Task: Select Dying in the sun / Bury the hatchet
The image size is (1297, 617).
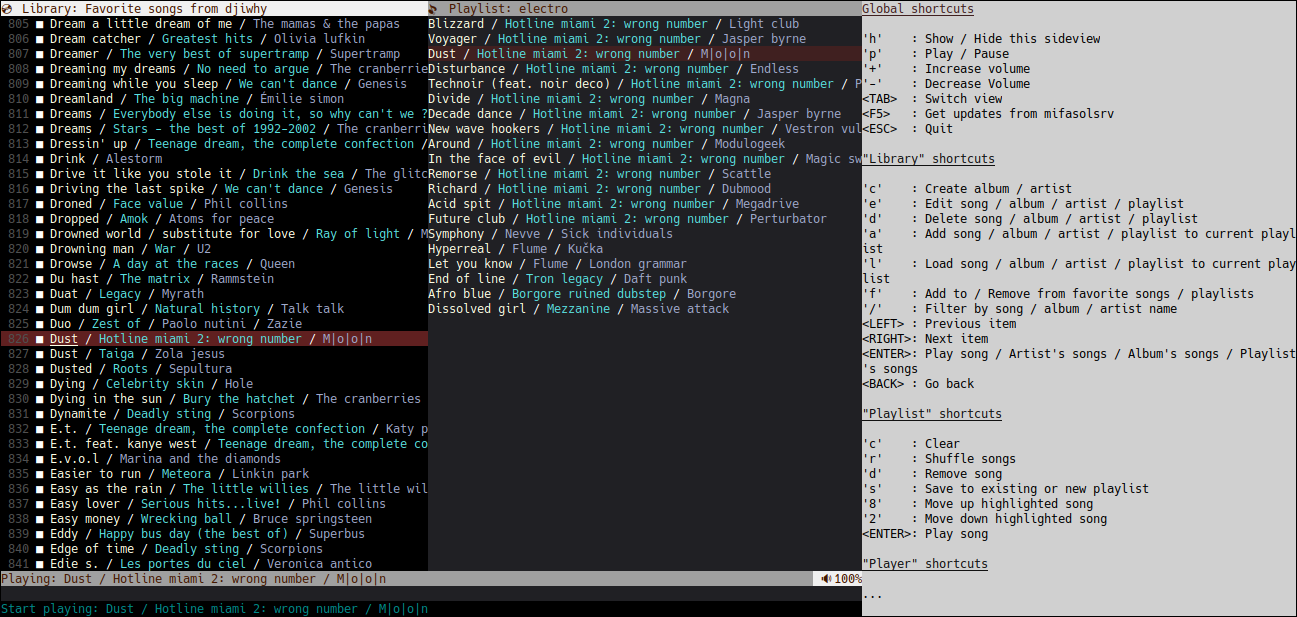Action: [x=214, y=399]
